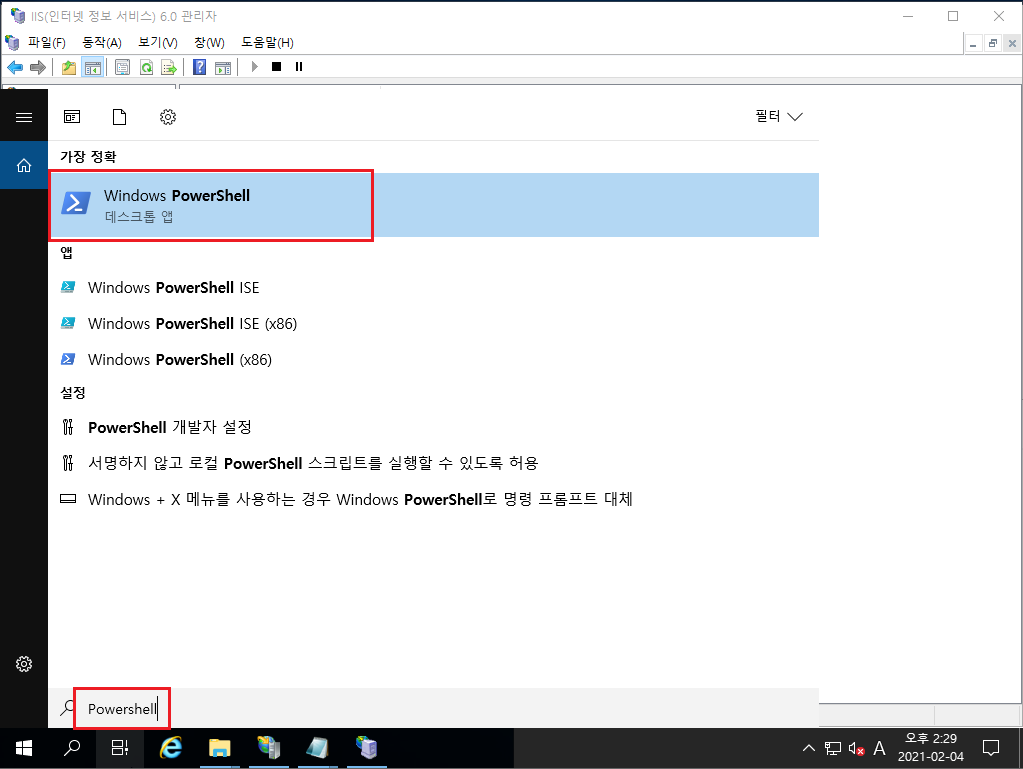Open network status tray icon

[832, 748]
